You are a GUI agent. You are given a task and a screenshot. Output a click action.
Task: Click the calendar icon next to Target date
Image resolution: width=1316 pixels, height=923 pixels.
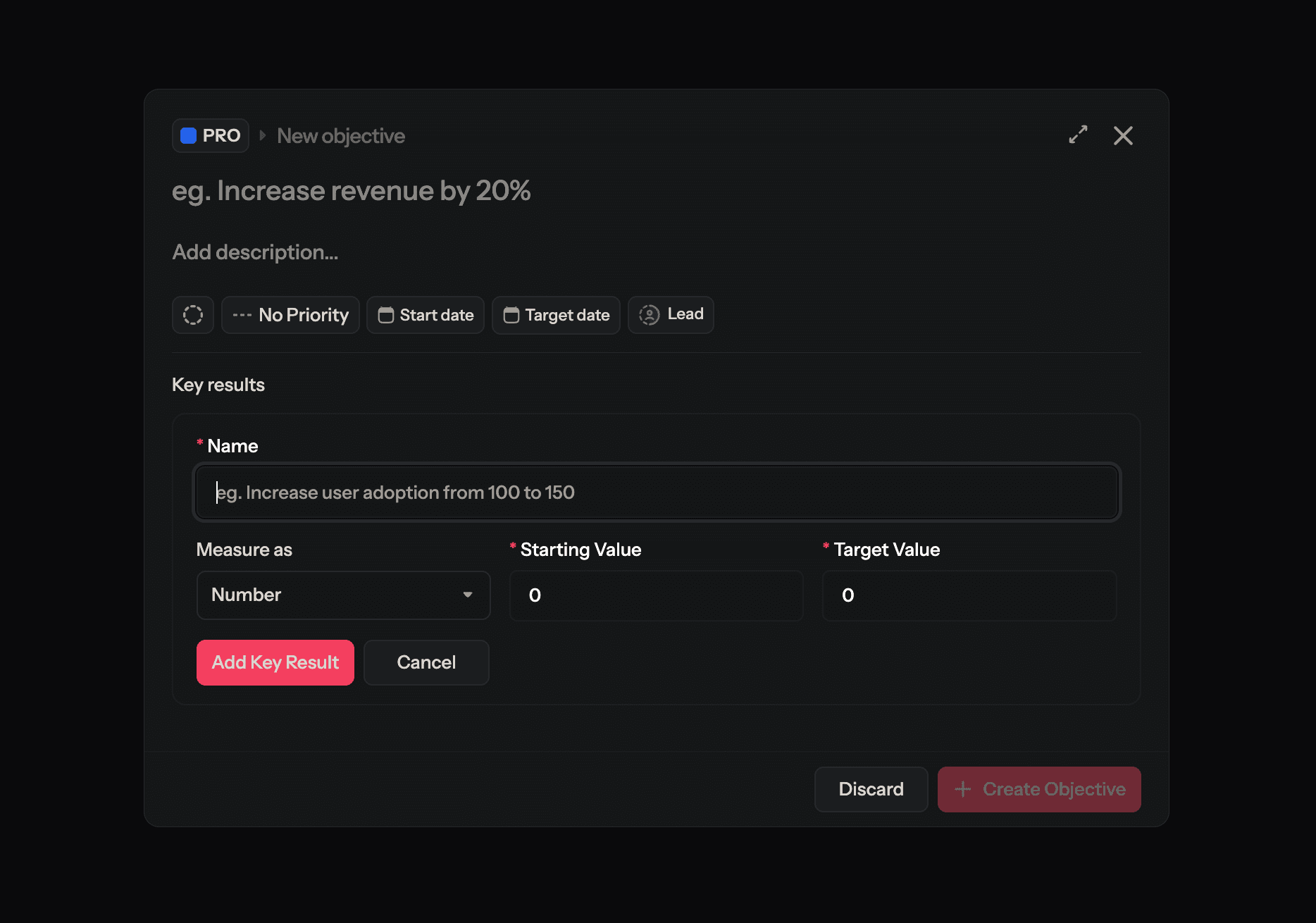[511, 315]
